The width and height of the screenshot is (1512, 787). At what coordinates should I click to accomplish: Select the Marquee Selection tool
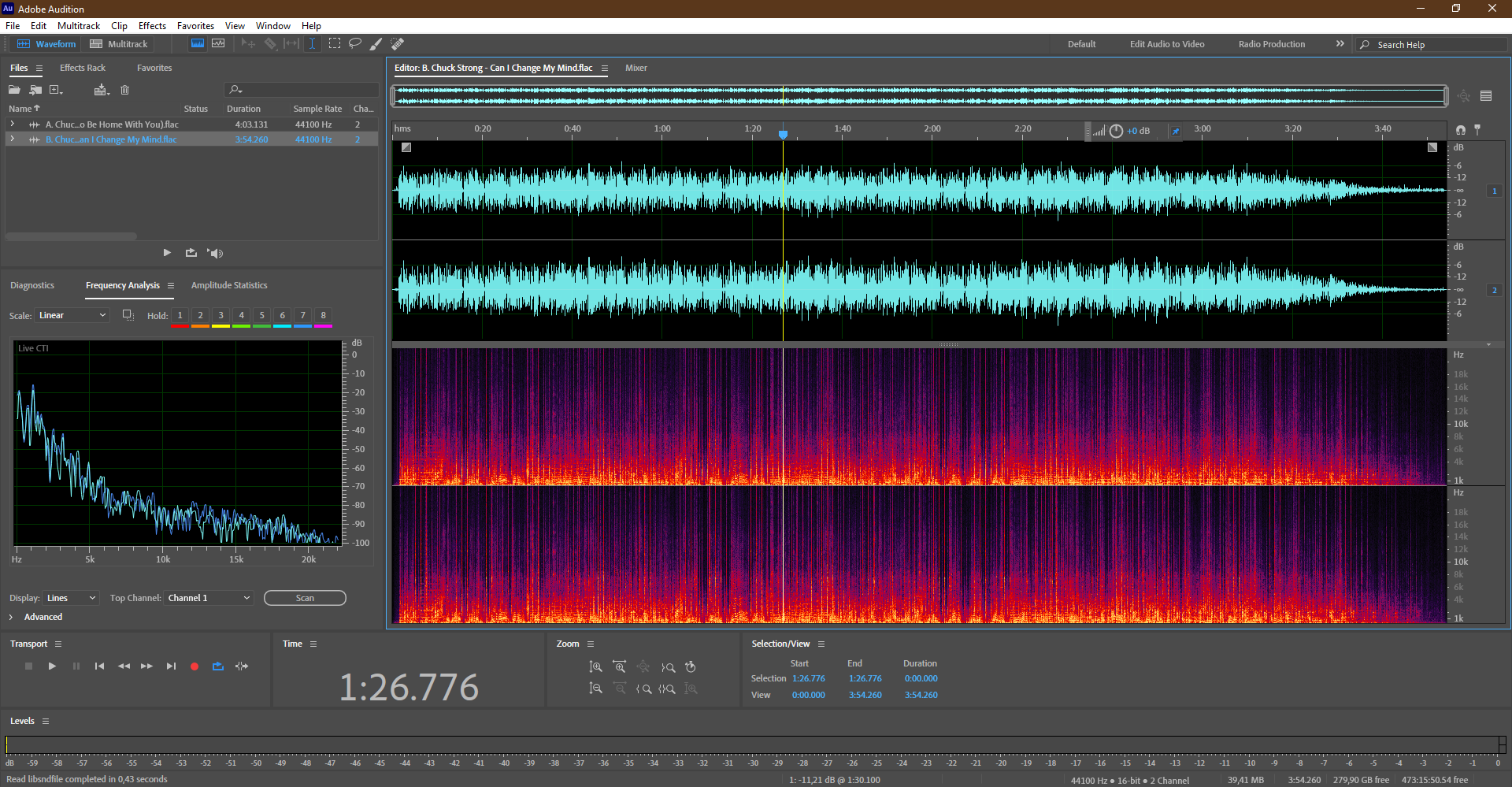335,44
